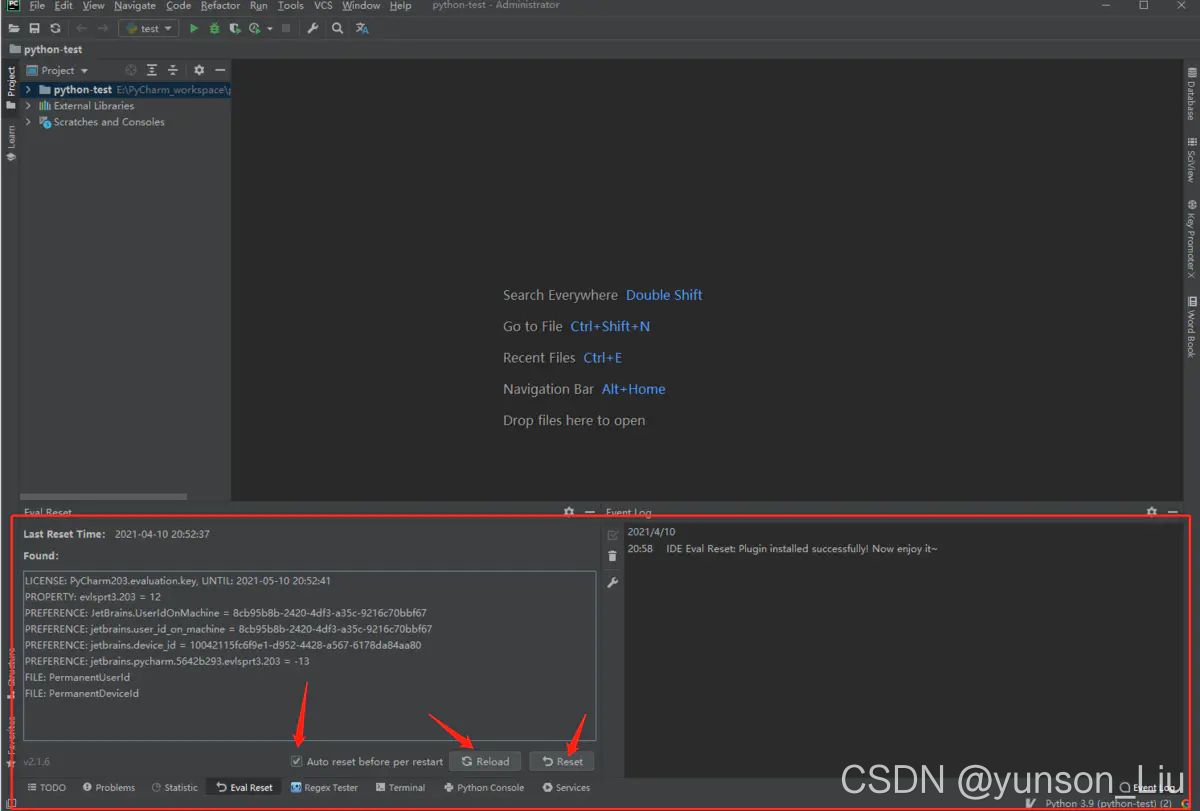
Task: Click the Forward navigation arrow
Action: pos(102,29)
